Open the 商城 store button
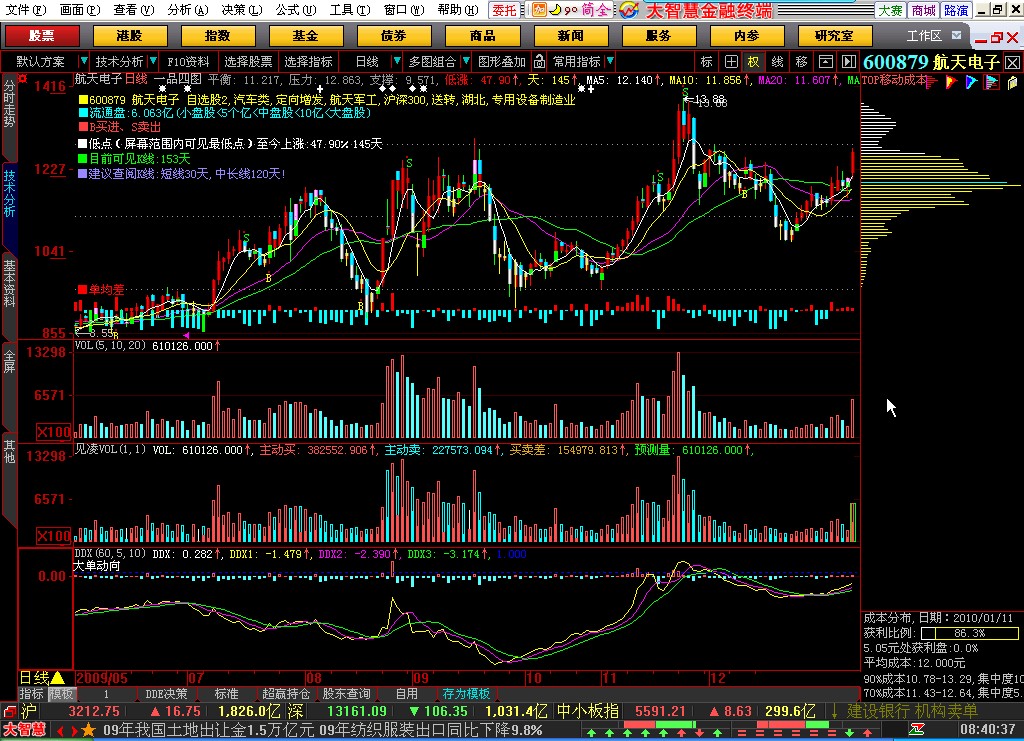 click(x=923, y=10)
